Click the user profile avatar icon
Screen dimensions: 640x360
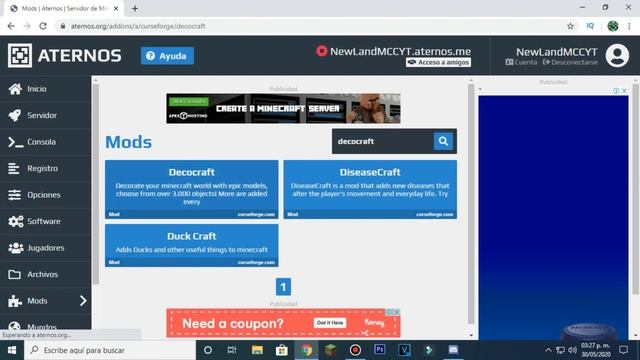[617, 56]
